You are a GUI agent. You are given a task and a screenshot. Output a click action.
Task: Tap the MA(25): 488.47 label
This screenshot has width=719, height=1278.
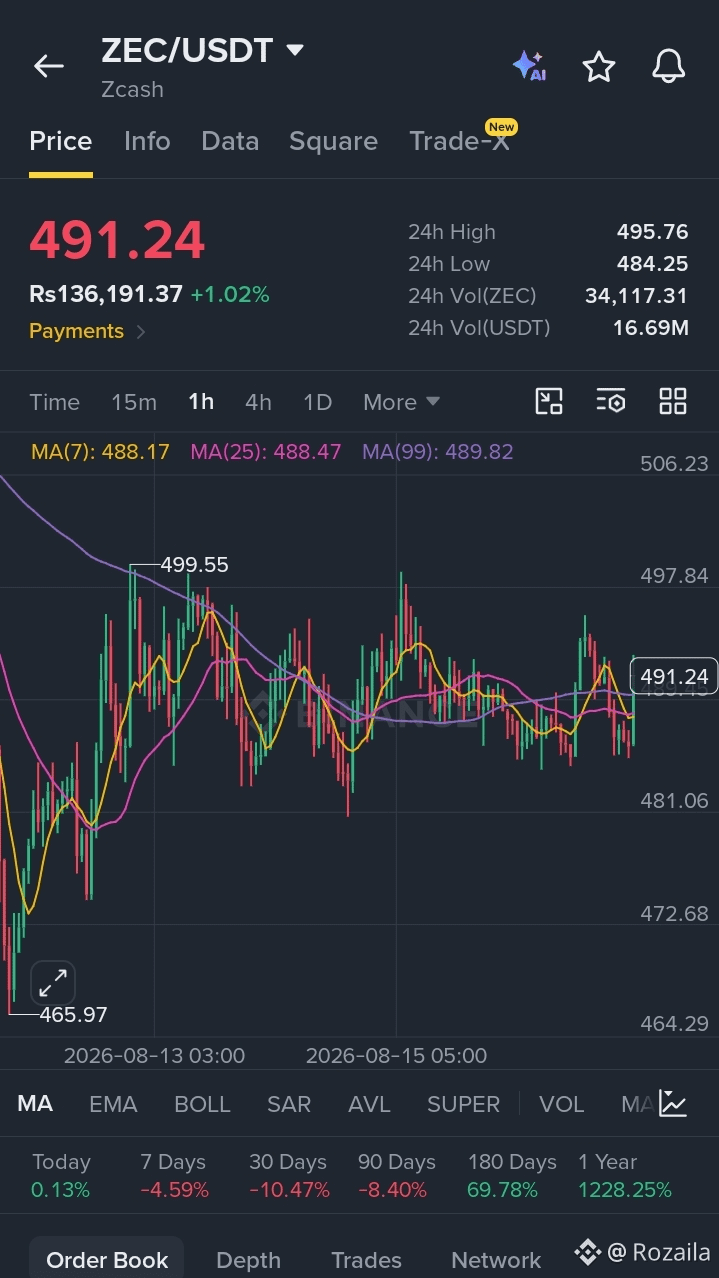pyautogui.click(x=265, y=451)
